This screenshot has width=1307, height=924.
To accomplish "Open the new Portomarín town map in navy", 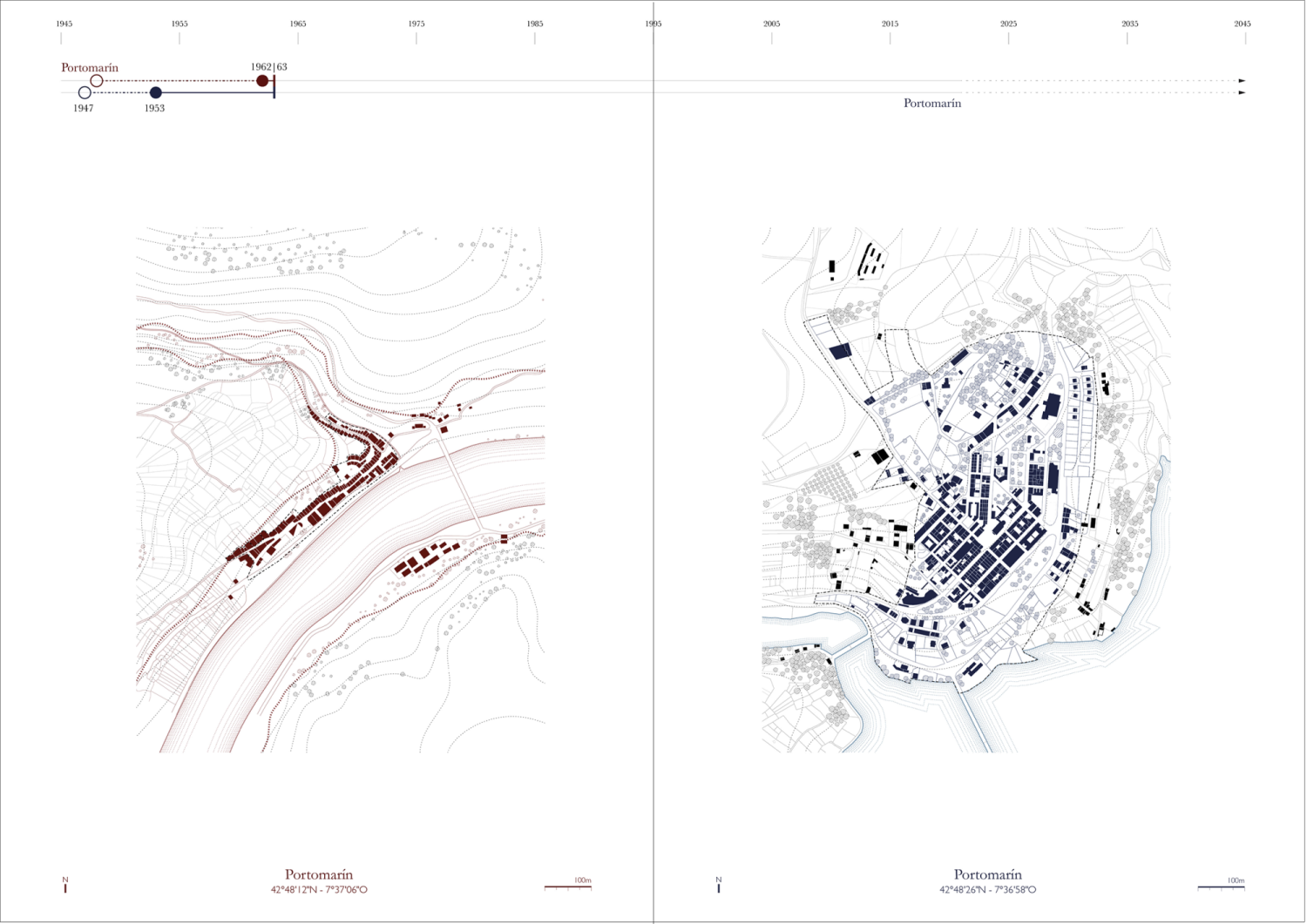I will point(965,489).
